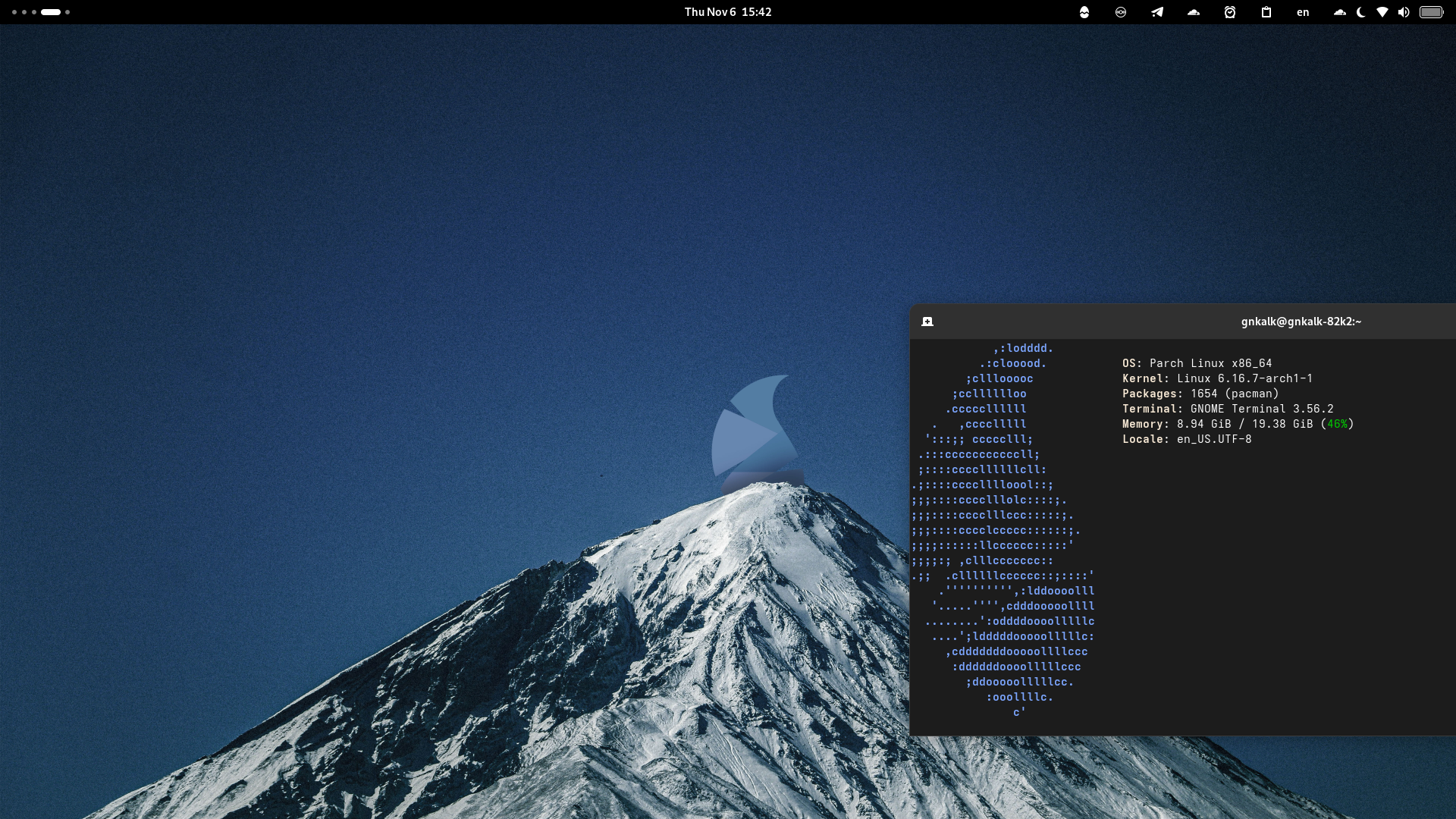Viewport: 1456px width, 819px height.
Task: Open the circular VPN tray indicator
Action: [1121, 12]
